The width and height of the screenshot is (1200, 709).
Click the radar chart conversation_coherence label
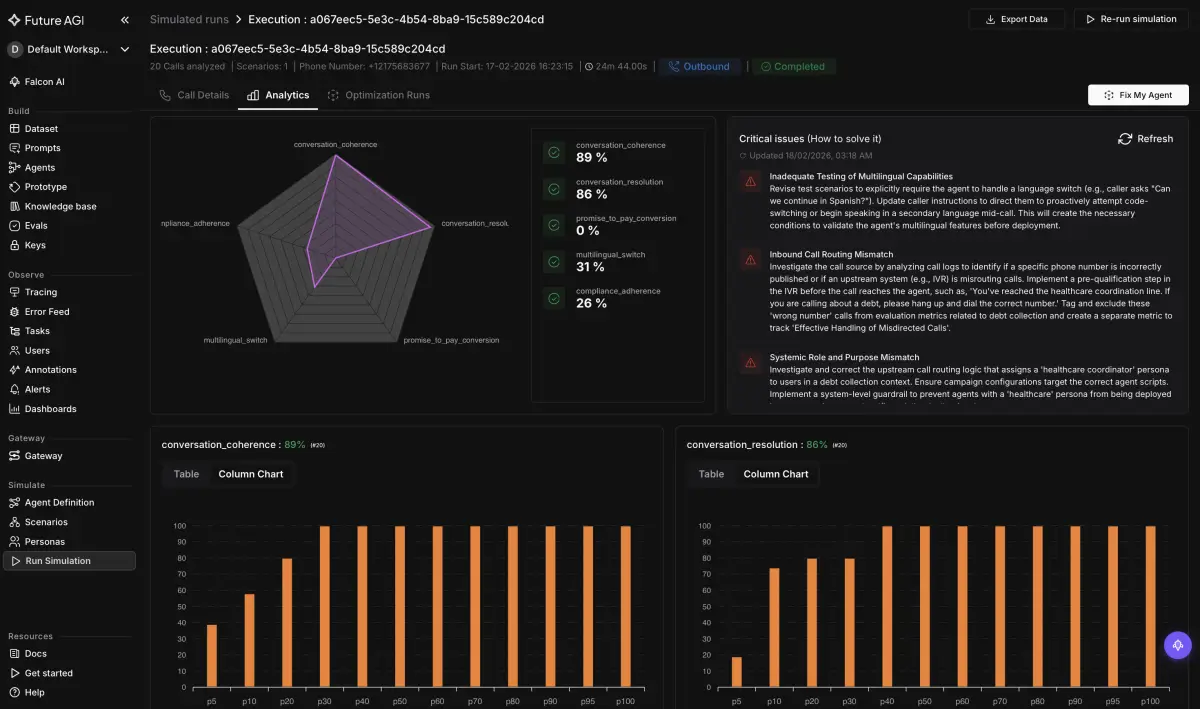click(336, 145)
